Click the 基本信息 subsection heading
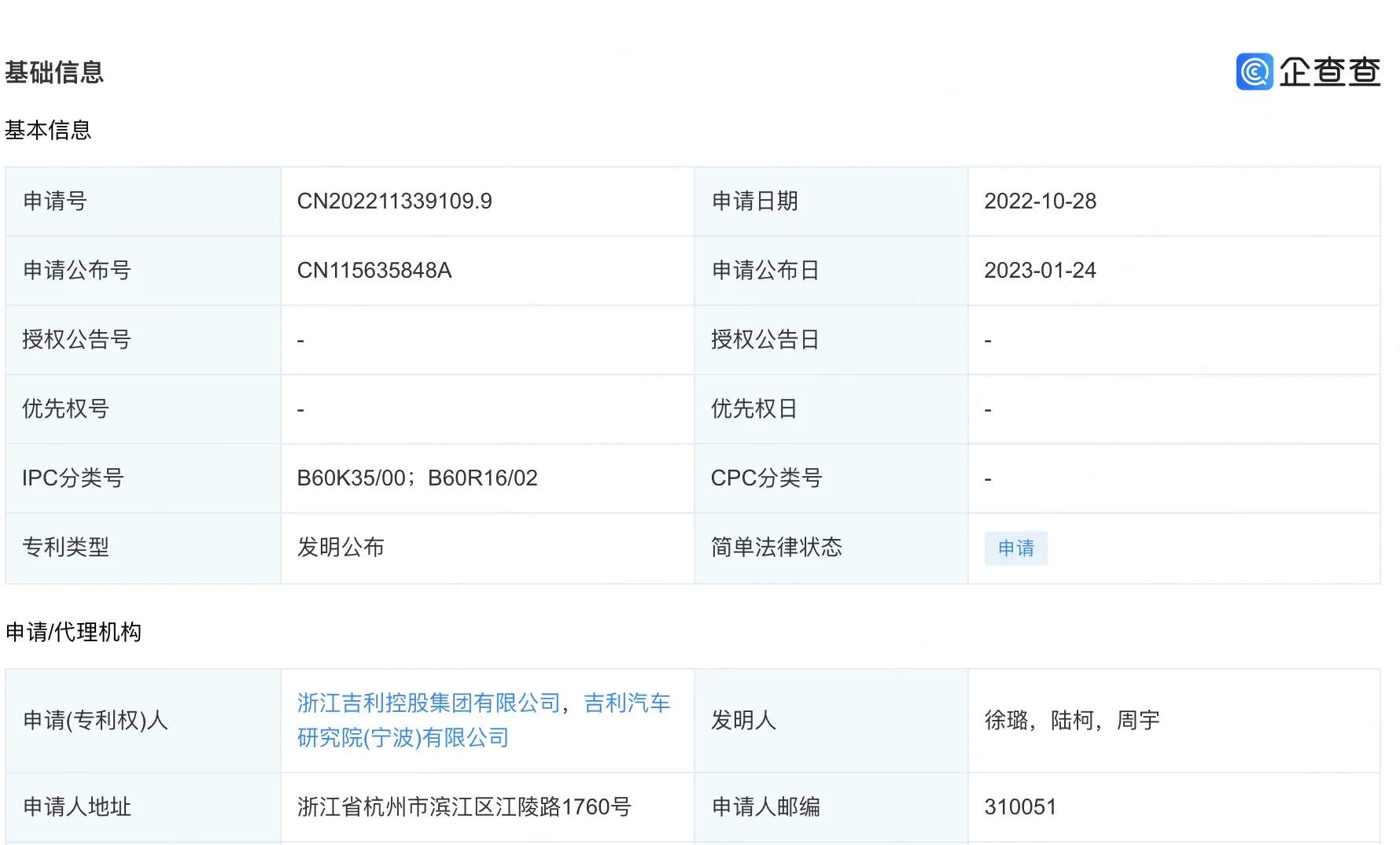1400x845 pixels. click(x=48, y=130)
